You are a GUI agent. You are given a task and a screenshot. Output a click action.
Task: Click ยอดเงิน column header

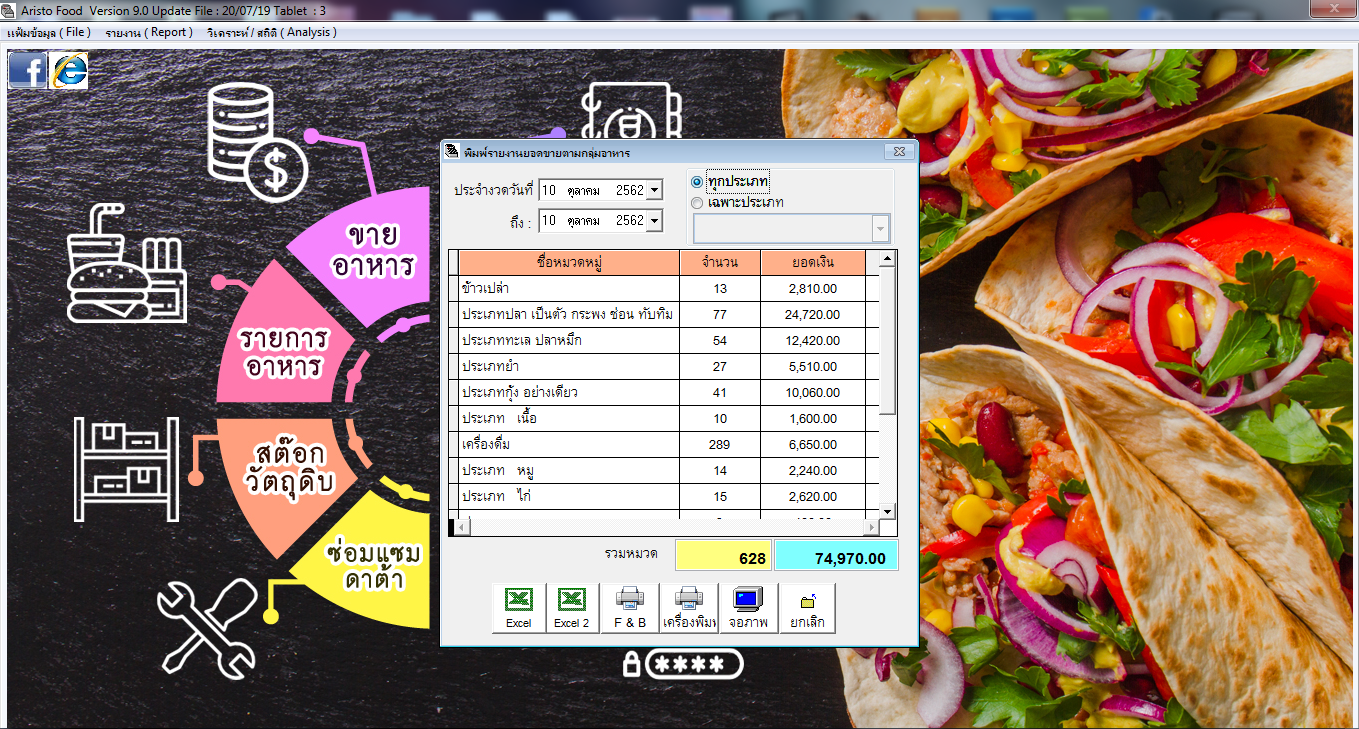[x=813, y=263]
